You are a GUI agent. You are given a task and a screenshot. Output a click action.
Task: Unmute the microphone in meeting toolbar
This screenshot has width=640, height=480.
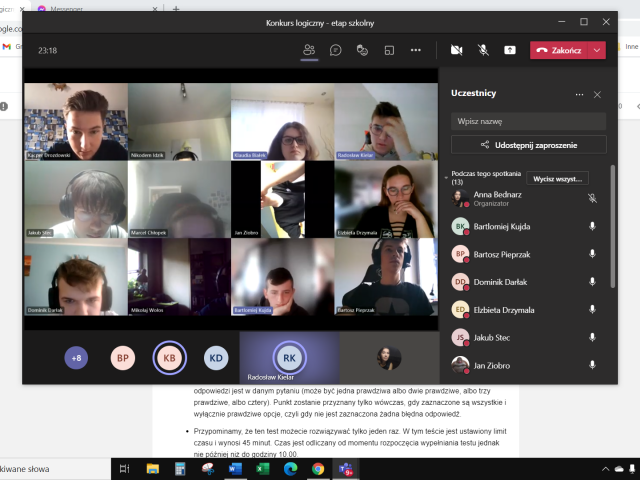pyautogui.click(x=483, y=50)
